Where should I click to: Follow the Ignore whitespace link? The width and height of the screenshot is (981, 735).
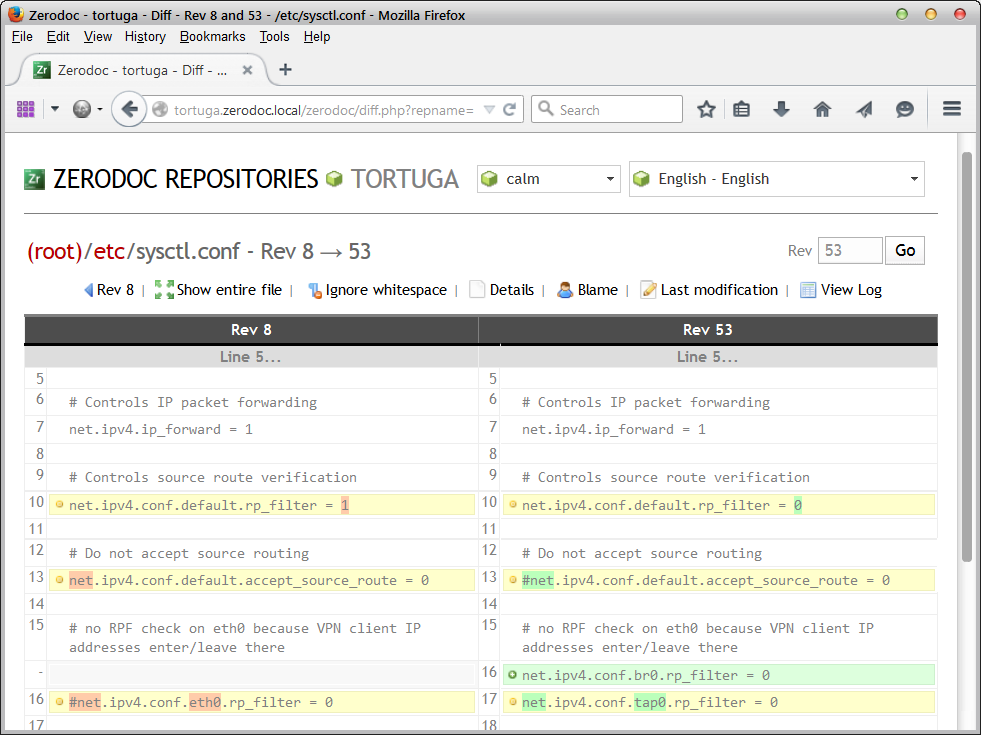pos(386,290)
